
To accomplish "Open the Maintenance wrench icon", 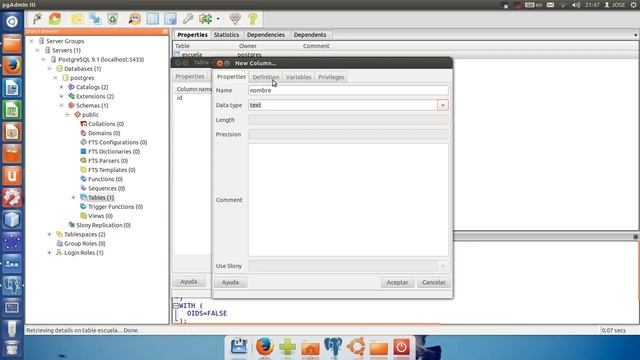I will coord(188,18).
